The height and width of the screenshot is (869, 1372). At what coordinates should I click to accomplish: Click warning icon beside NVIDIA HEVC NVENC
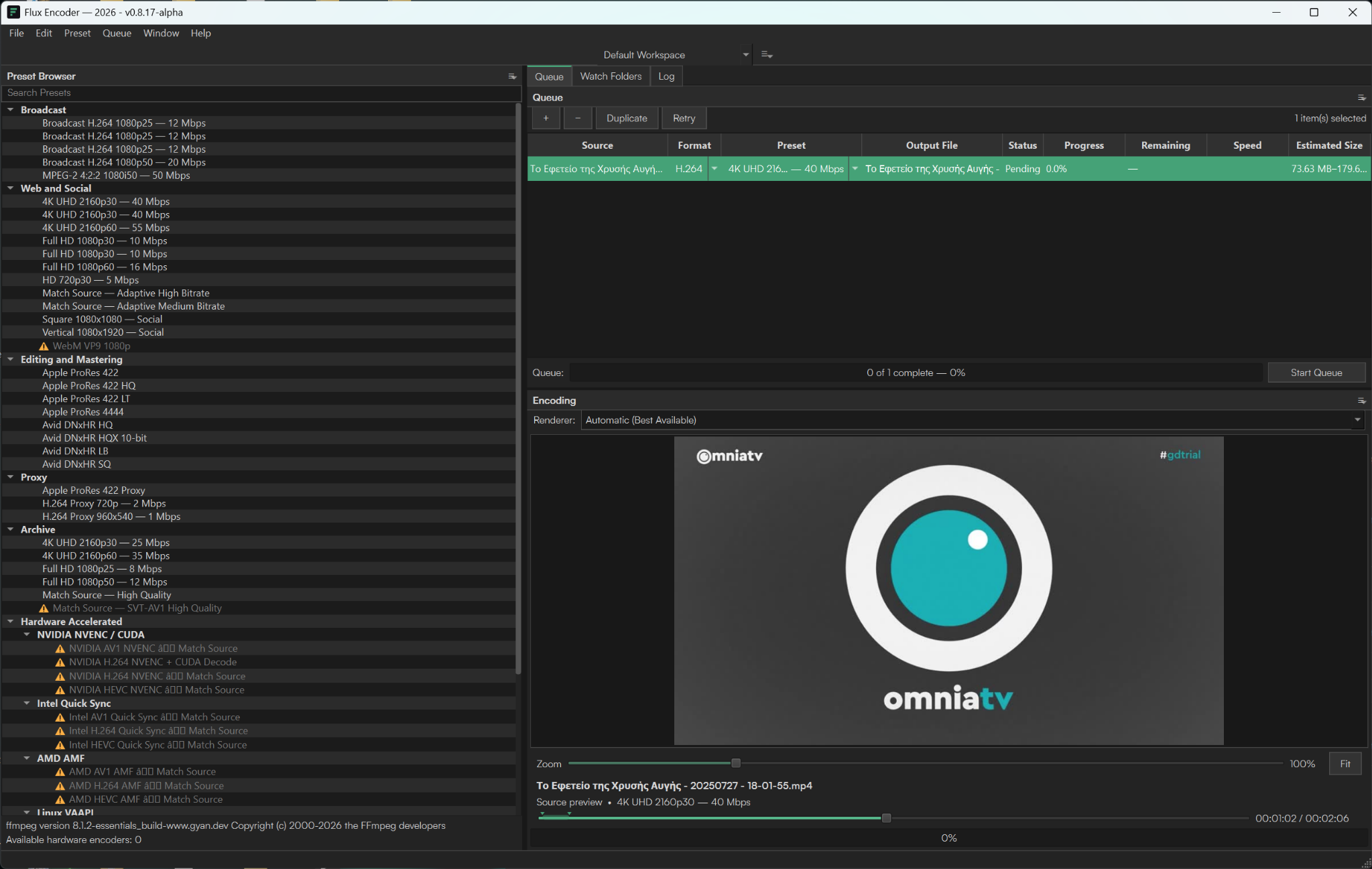pyautogui.click(x=60, y=690)
